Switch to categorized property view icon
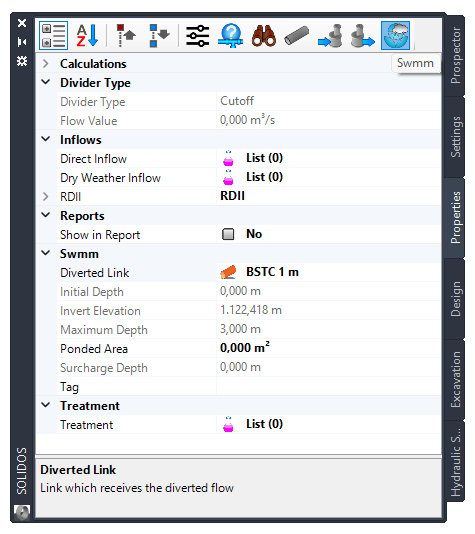This screenshot has width=475, height=534. pyautogui.click(x=53, y=35)
